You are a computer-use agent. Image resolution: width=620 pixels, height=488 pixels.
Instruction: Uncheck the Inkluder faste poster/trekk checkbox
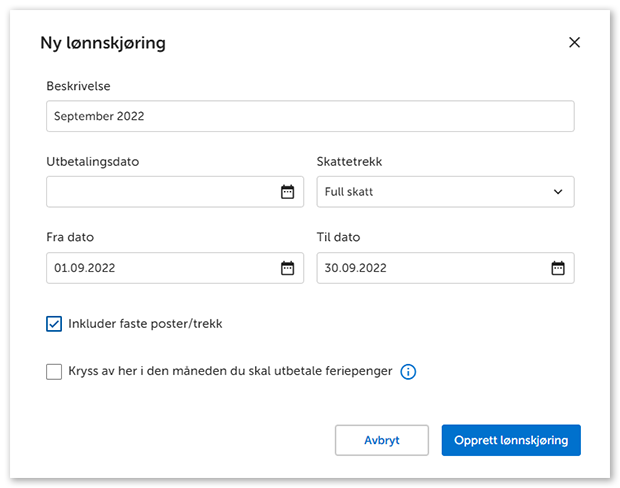click(54, 324)
